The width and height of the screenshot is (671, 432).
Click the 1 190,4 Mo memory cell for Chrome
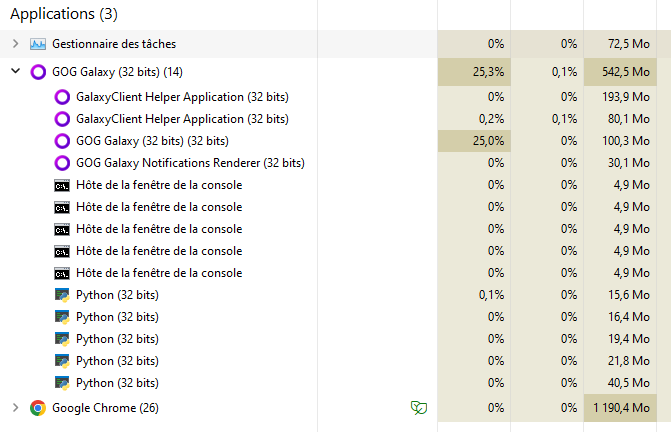click(x=620, y=408)
